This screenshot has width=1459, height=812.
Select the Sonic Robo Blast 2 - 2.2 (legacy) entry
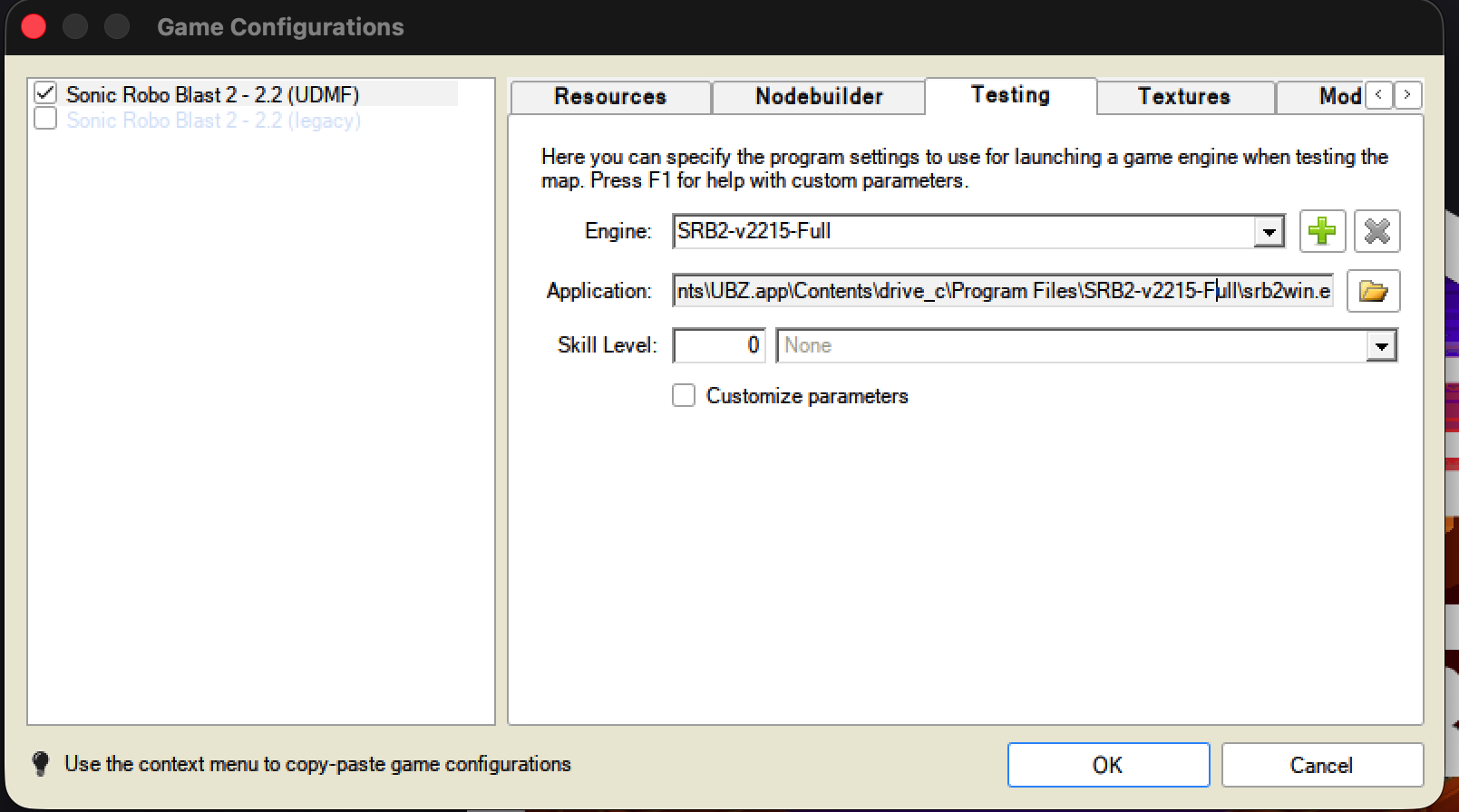coord(213,120)
